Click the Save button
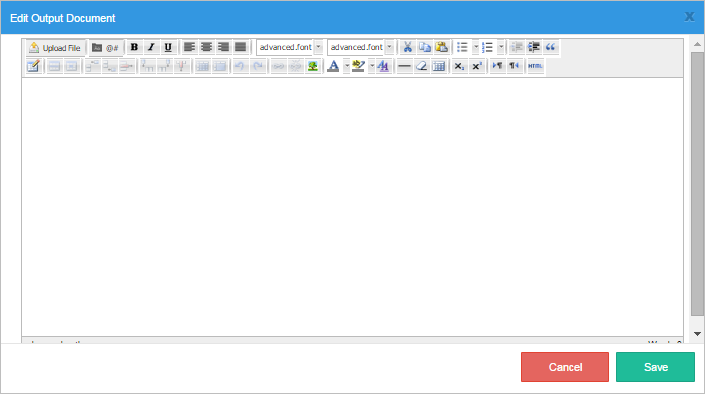Viewport: 705px width, 394px height. tap(655, 367)
